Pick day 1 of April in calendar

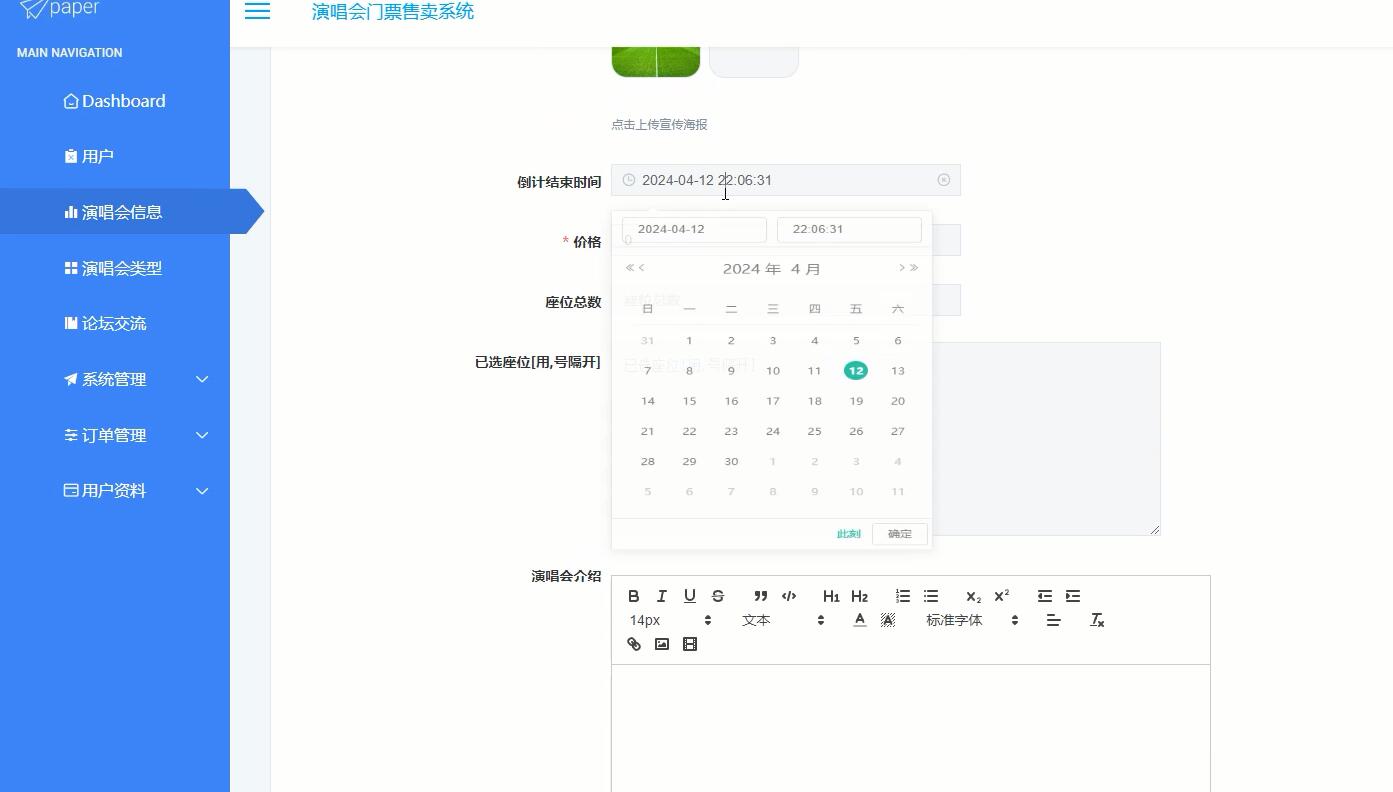689,341
